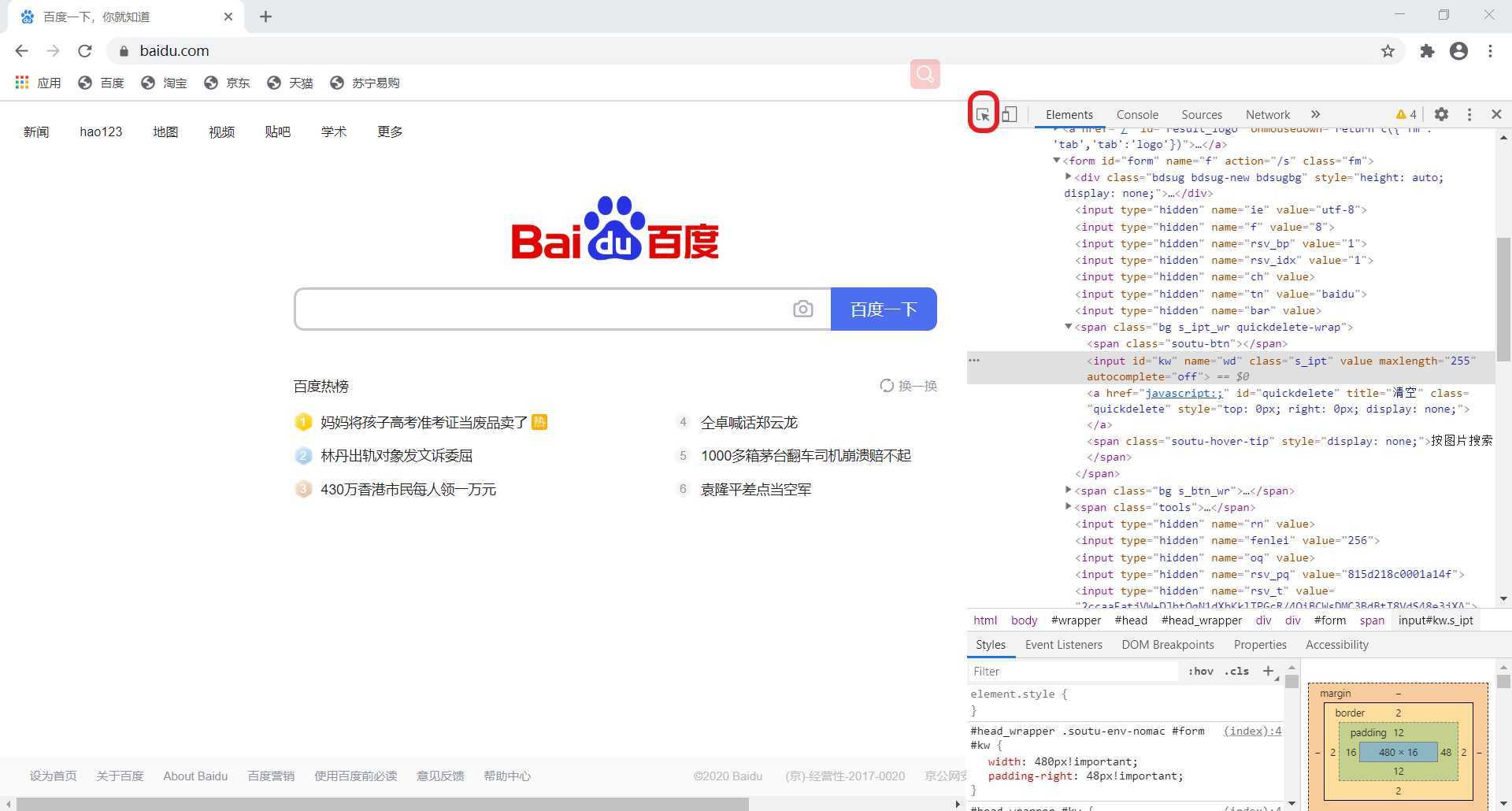Screen dimensions: 1512x811
Task: Open hot item 仝卓喊话郑云龙
Action: coord(749,423)
